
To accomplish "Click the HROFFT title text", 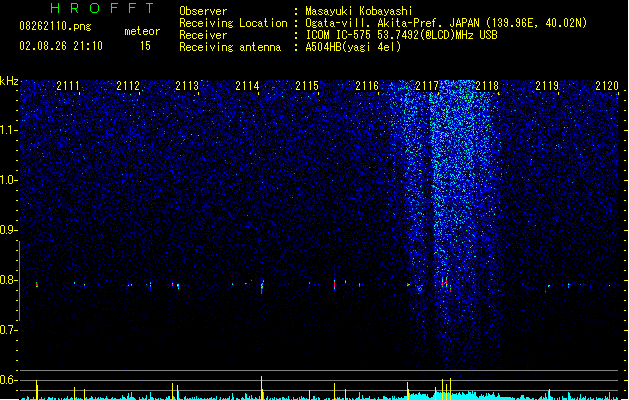I will [102, 8].
